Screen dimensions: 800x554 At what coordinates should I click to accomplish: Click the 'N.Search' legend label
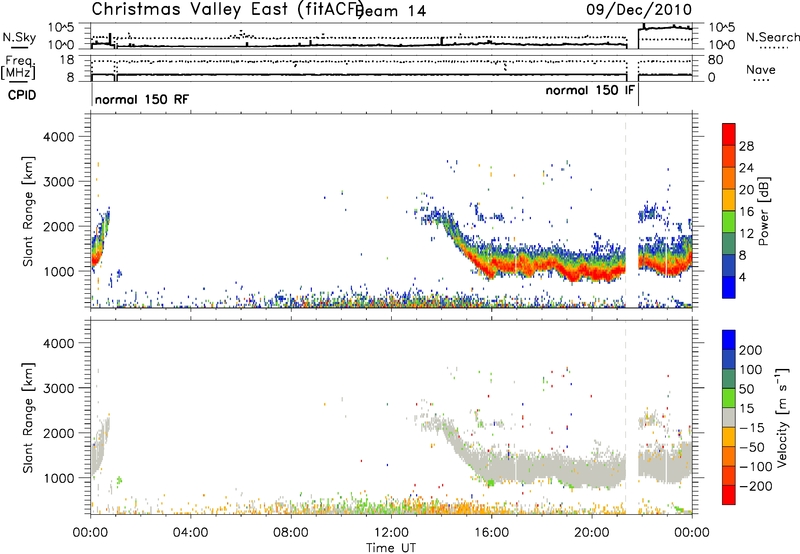click(x=772, y=37)
